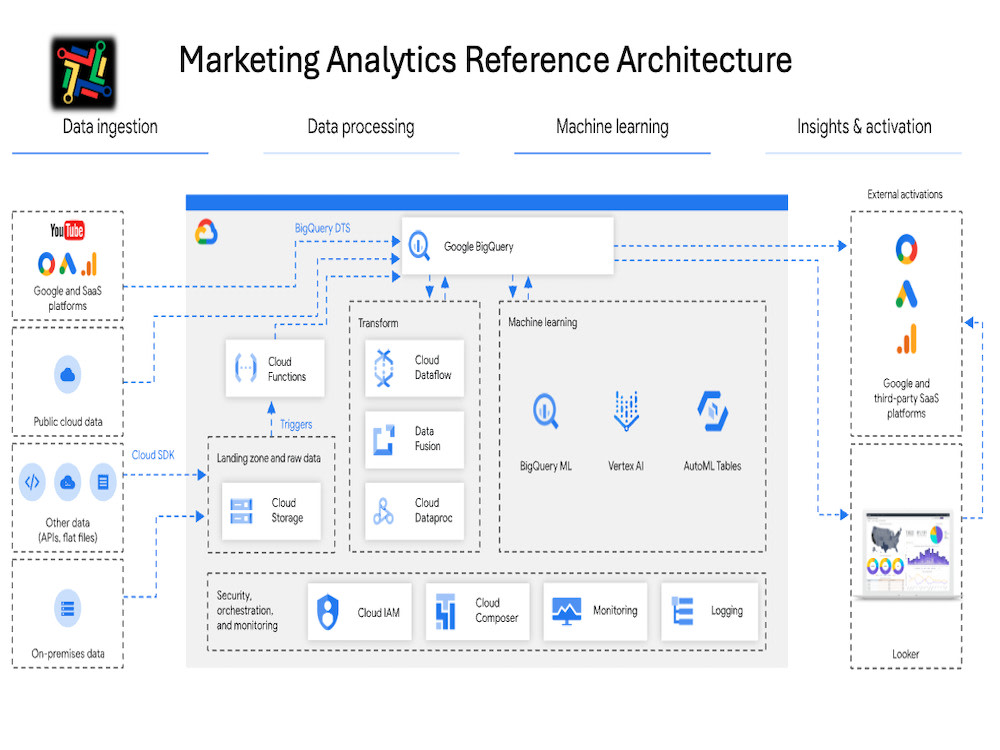Click the Cloud Storage text label
This screenshot has width=1000, height=750.
(287, 510)
